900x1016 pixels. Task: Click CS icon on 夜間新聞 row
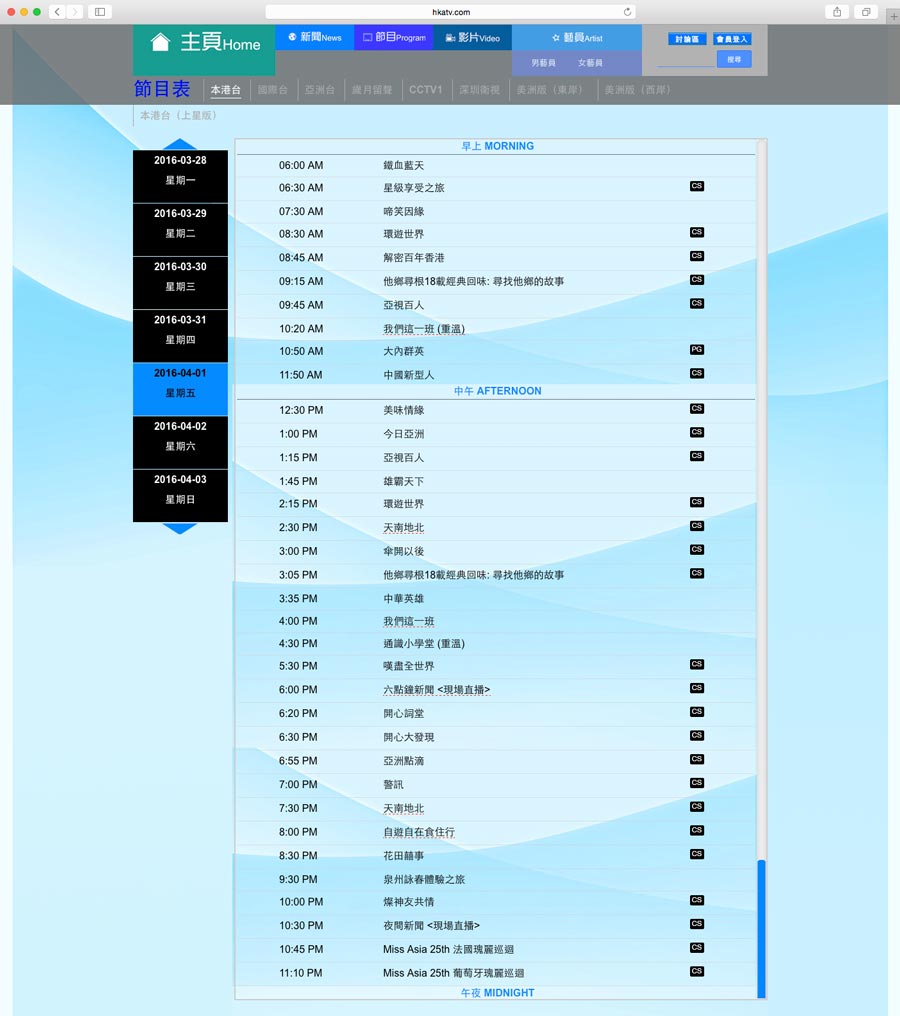click(697, 924)
